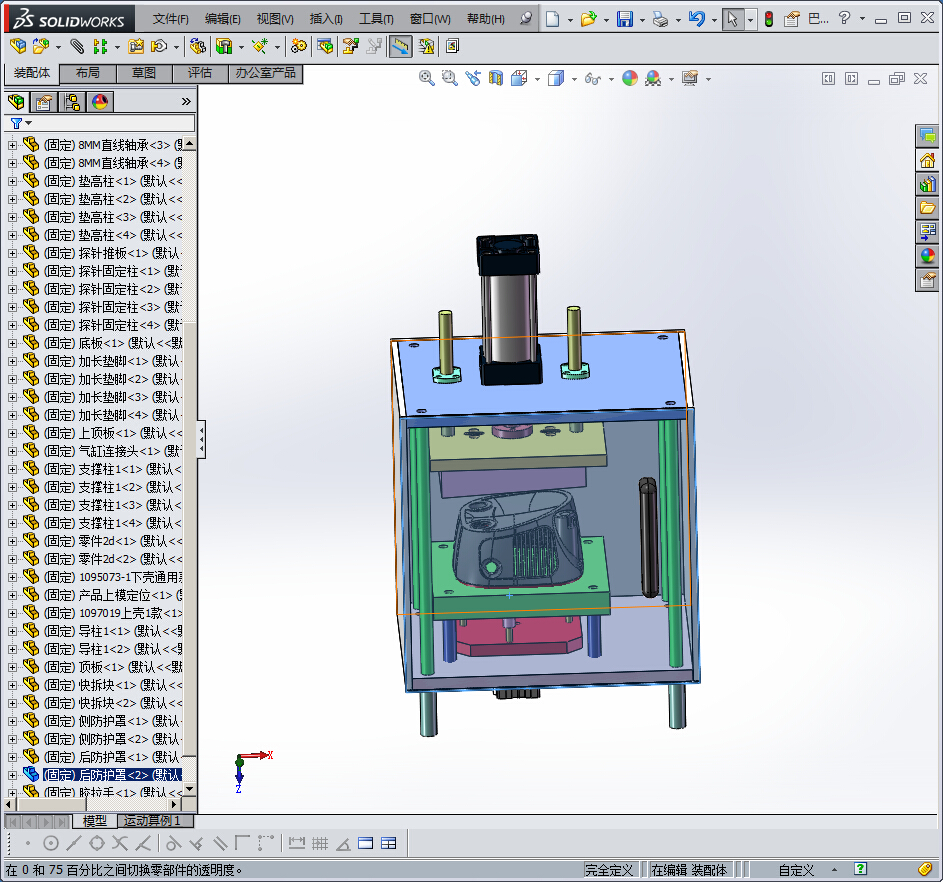
Task: Open the 工具(T) menu
Action: tap(376, 19)
